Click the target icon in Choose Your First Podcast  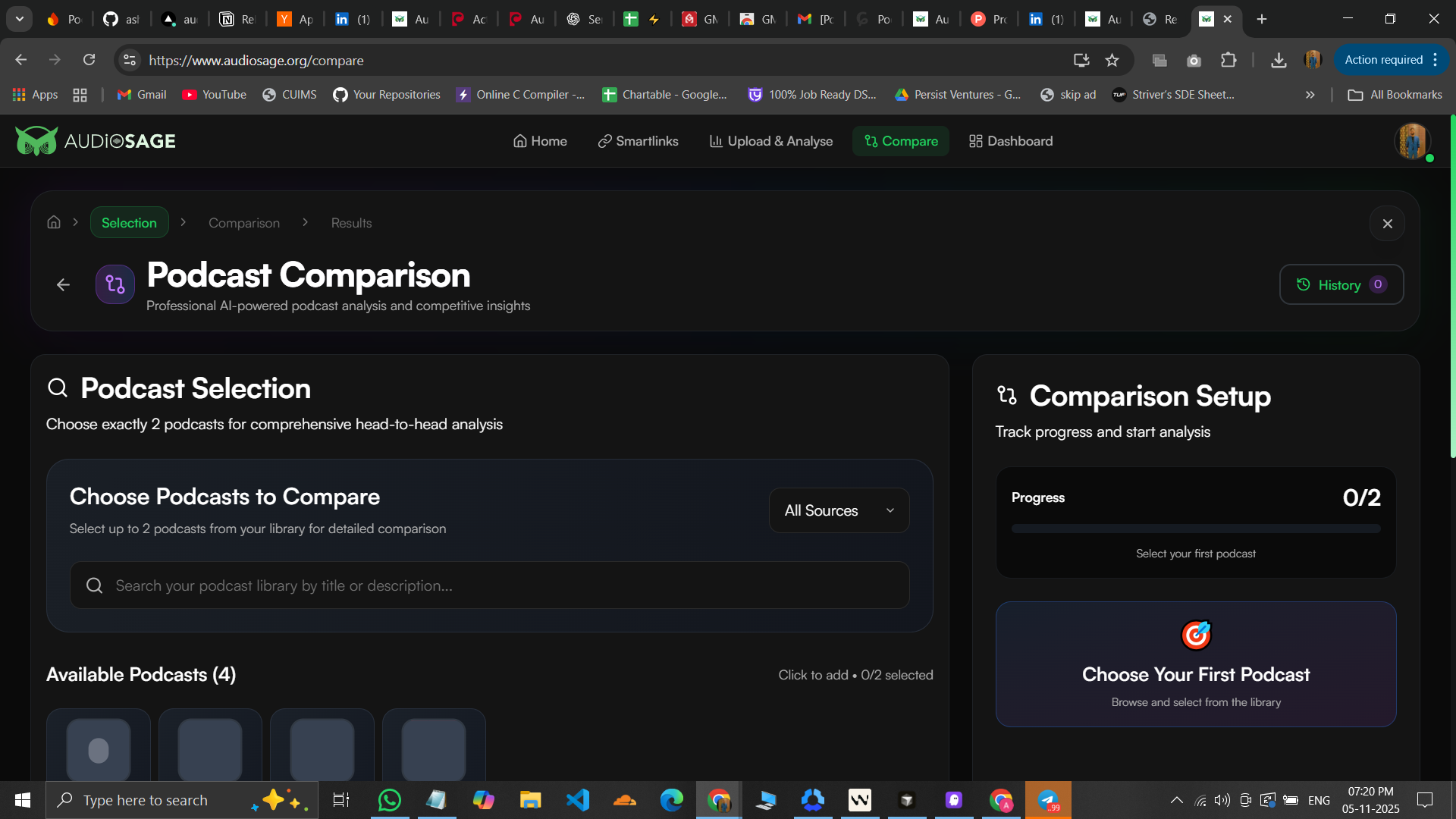pos(1196,635)
